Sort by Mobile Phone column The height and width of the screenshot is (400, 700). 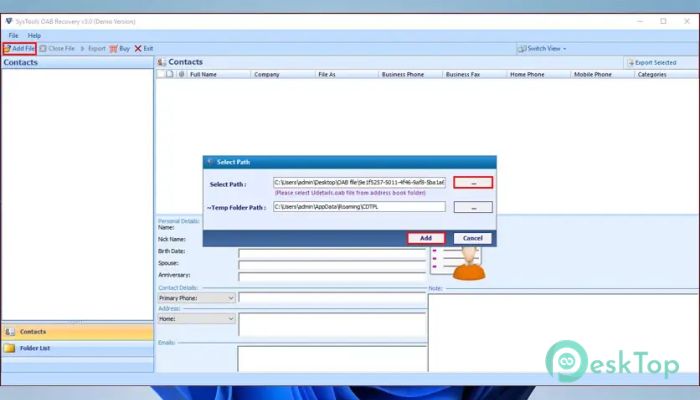pos(602,74)
